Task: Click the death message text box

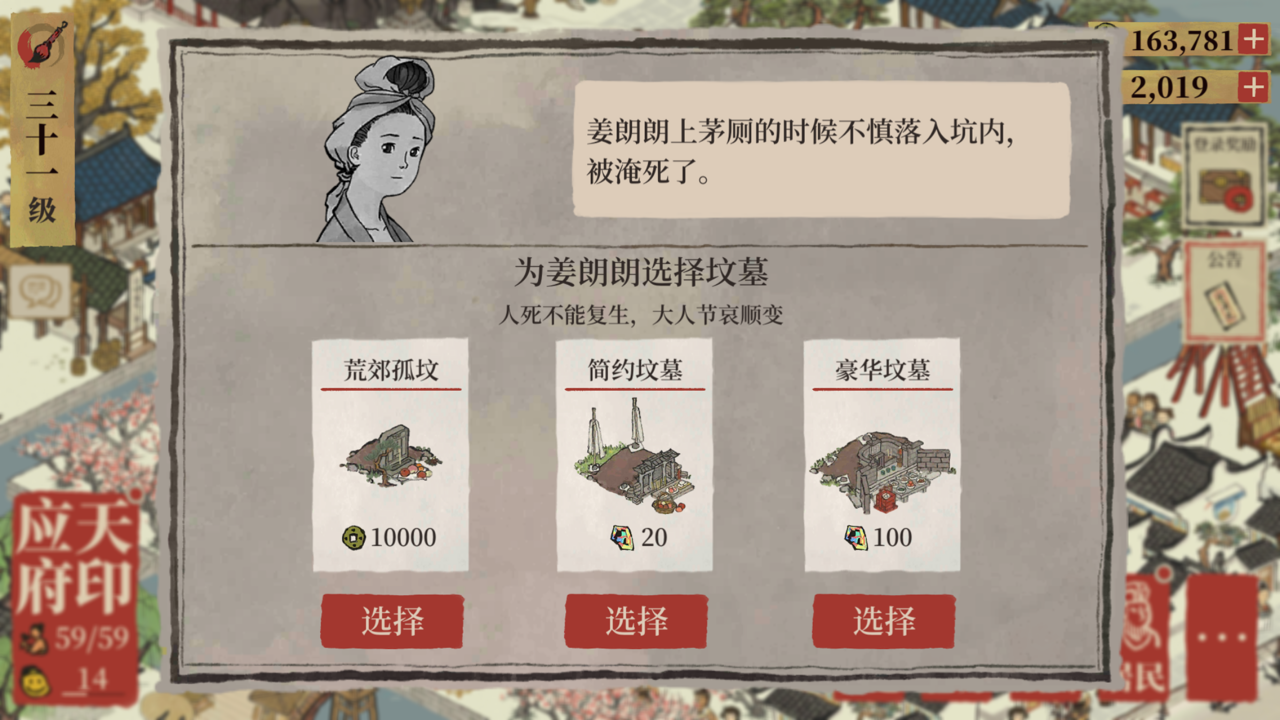Action: tap(822, 150)
